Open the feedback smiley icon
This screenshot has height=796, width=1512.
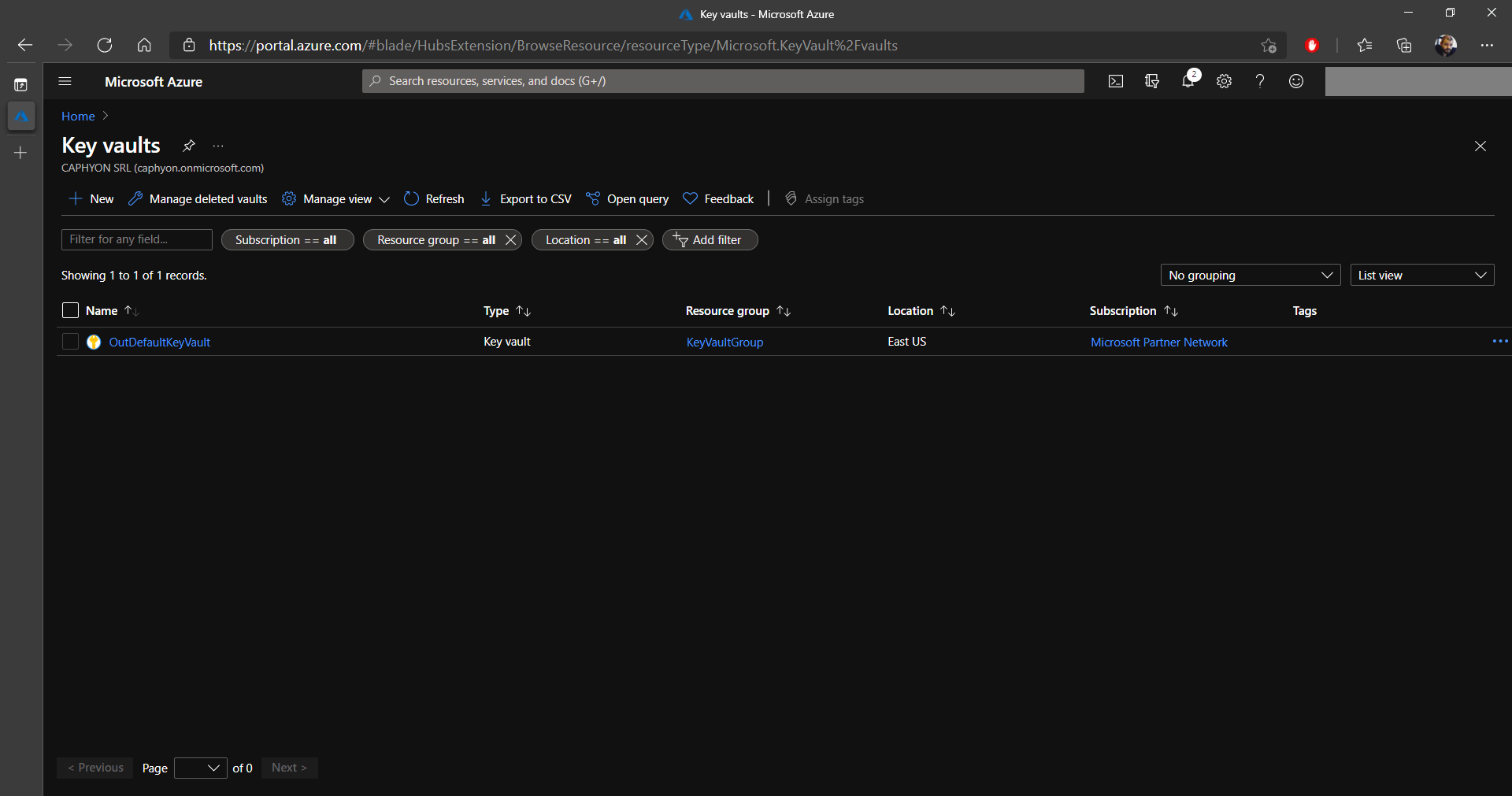[x=1296, y=81]
